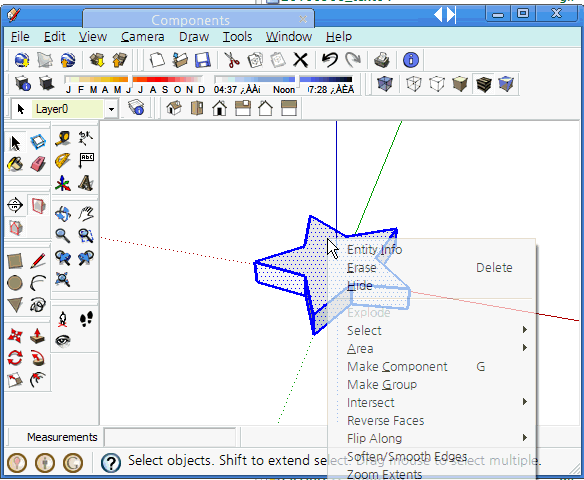This screenshot has height=480, width=584.
Task: Toggle shadows display button
Action: point(46,83)
